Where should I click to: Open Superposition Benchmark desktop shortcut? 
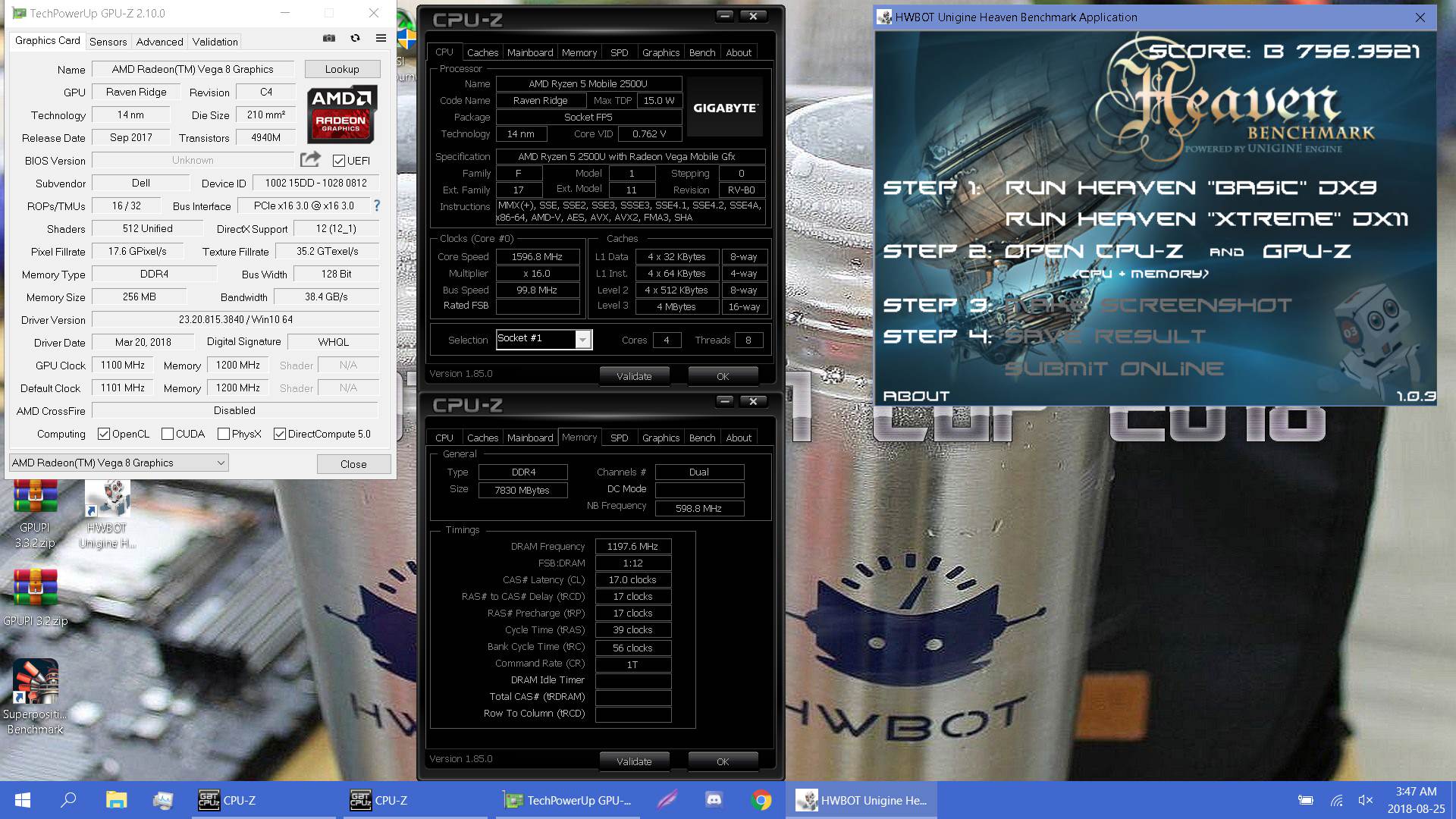pos(35,696)
